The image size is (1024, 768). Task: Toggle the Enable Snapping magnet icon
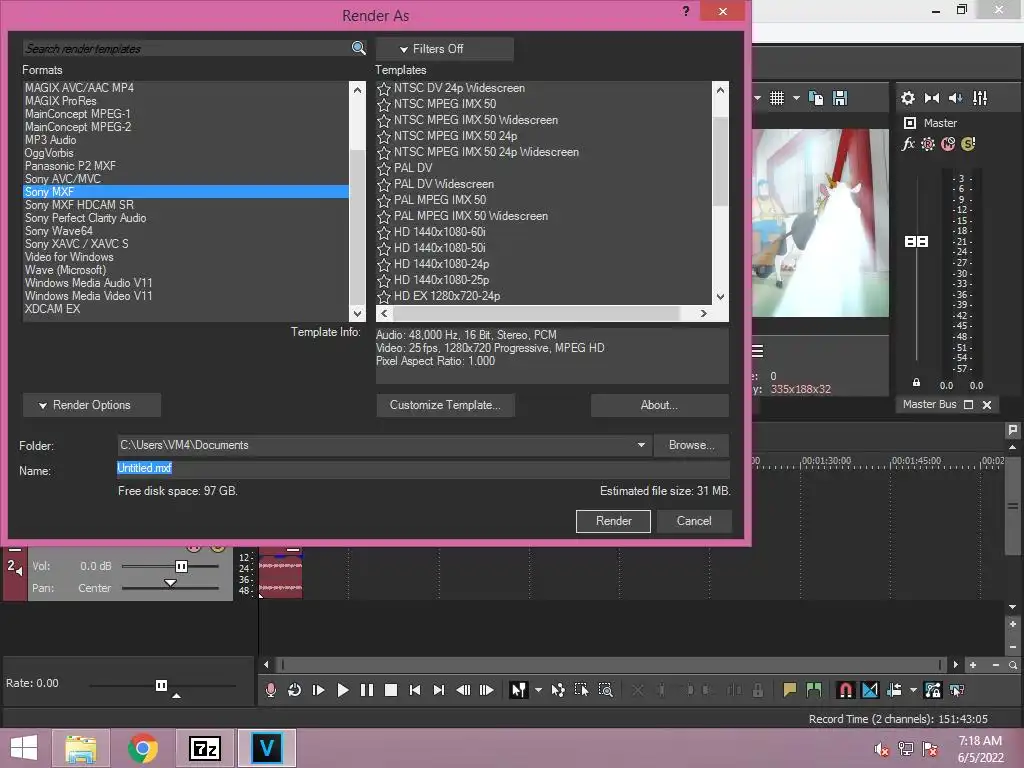click(x=846, y=690)
